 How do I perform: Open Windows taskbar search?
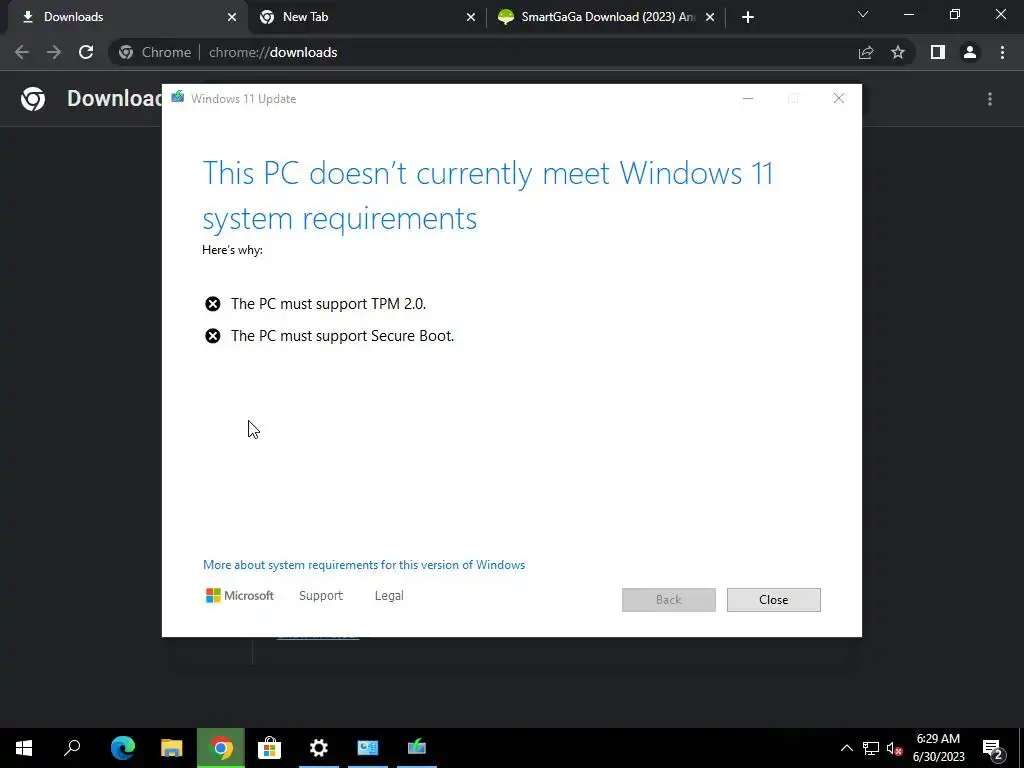(x=72, y=748)
